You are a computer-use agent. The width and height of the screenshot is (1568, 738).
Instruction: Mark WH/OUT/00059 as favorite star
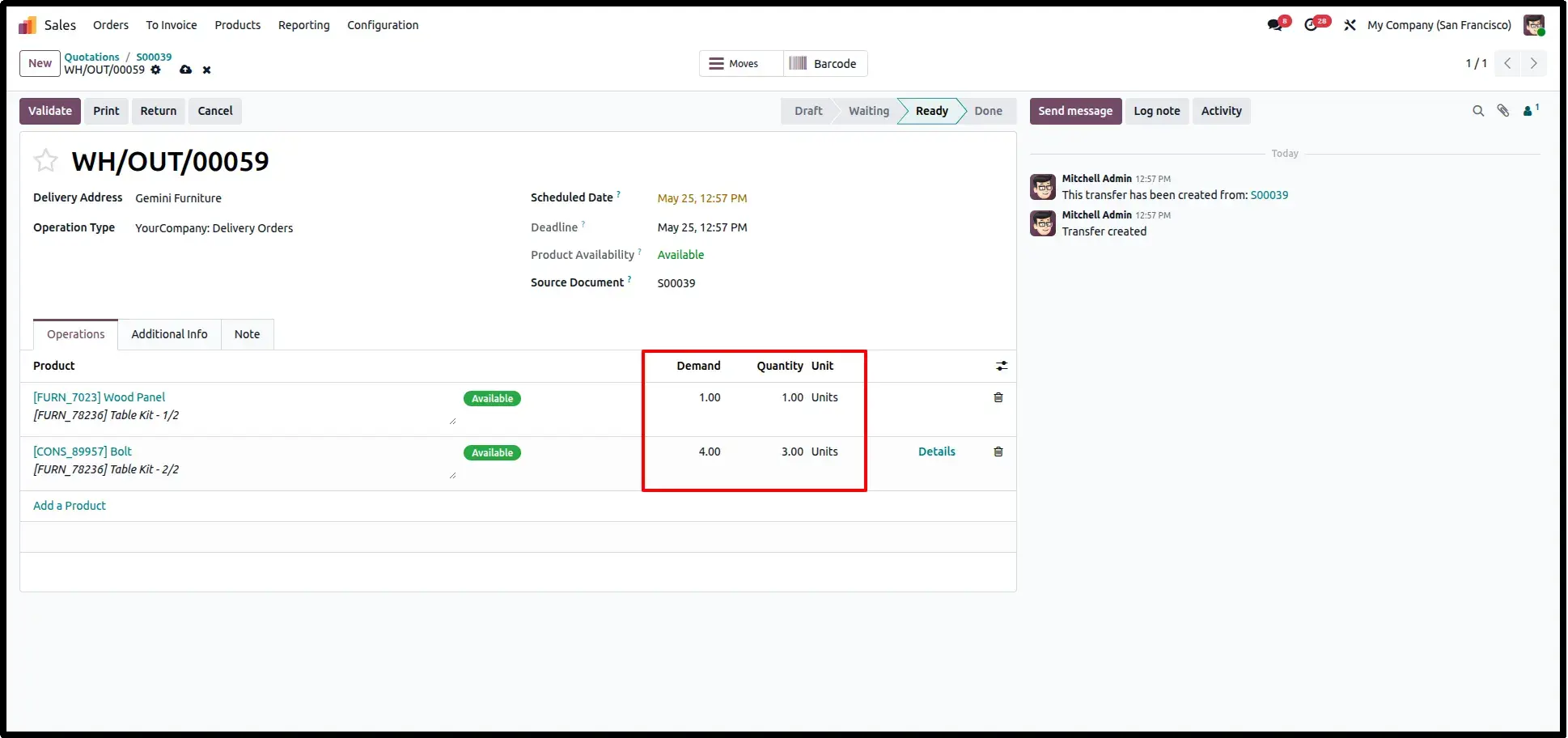(x=46, y=160)
